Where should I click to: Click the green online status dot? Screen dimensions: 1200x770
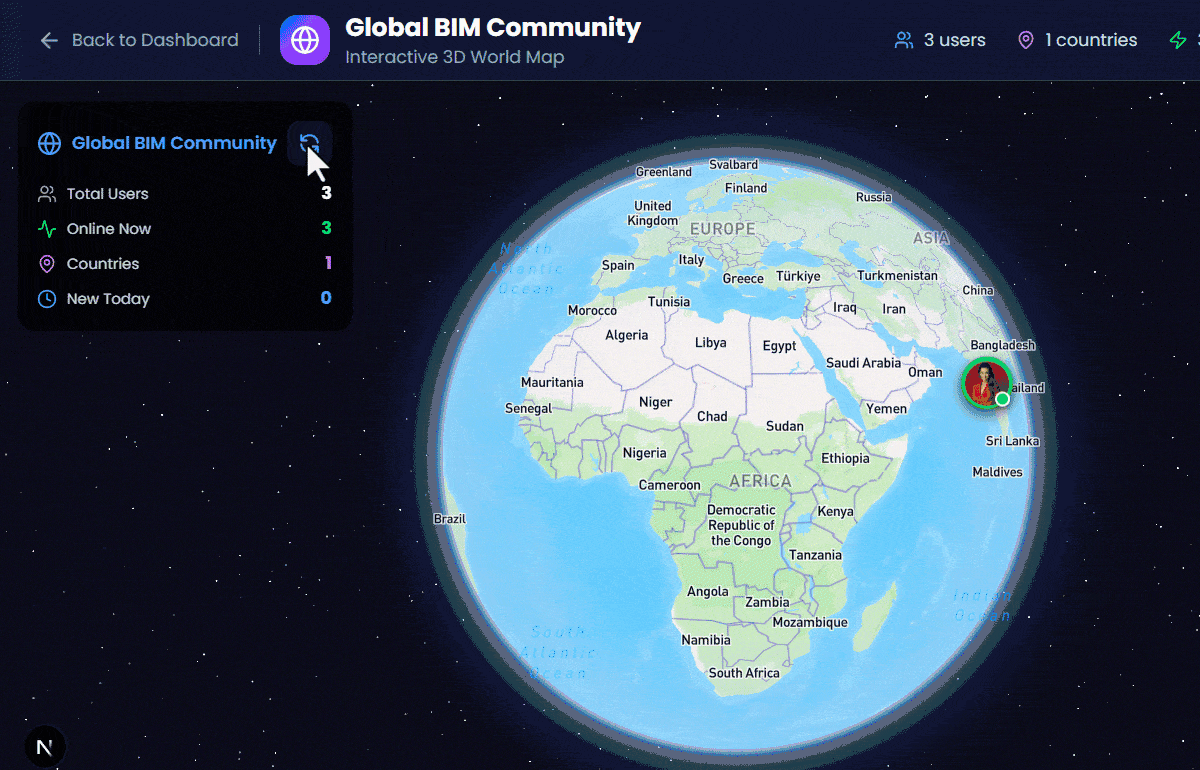click(x=1002, y=399)
